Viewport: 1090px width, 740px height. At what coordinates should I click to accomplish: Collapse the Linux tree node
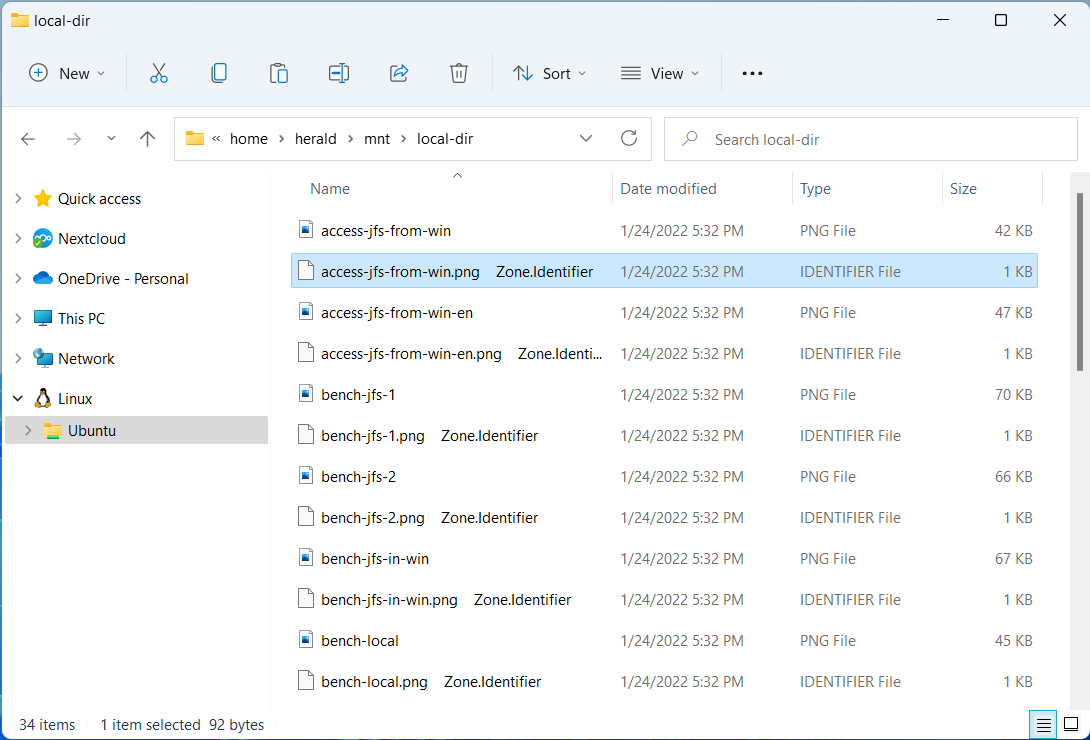coord(18,399)
